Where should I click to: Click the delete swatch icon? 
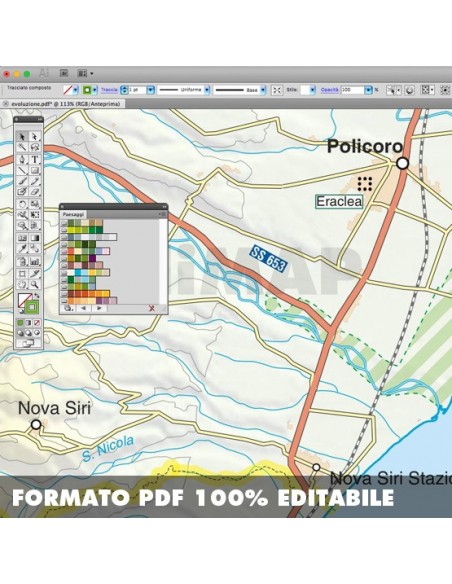click(152, 308)
